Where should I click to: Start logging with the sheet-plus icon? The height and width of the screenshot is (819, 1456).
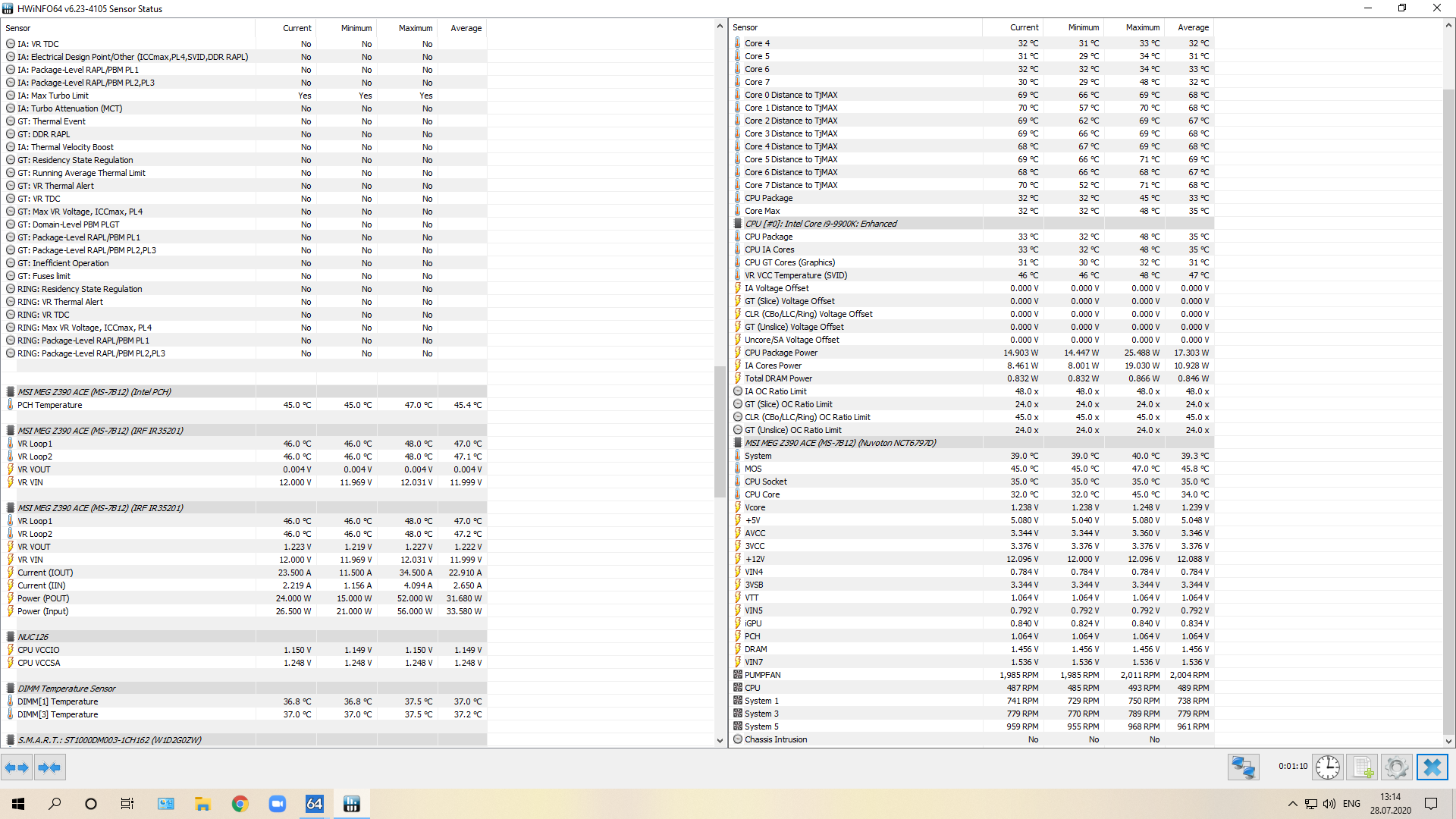pos(1363,767)
